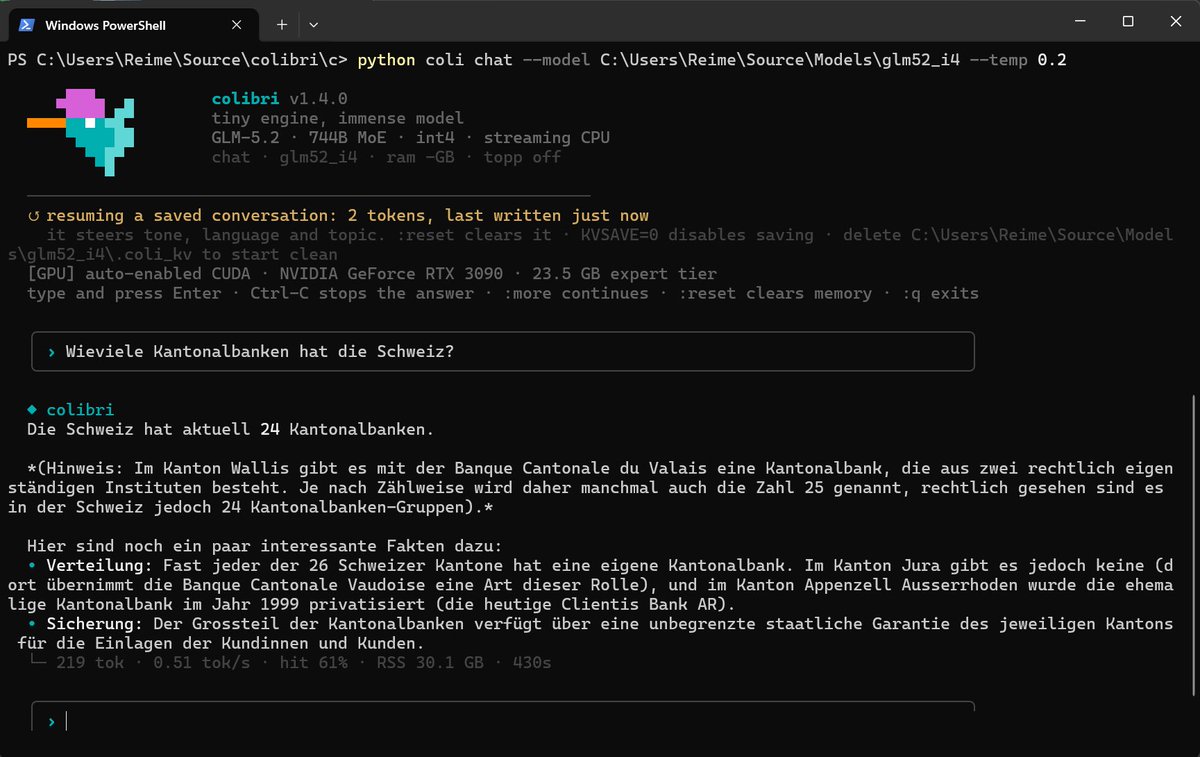Click the 'type and press Enter' hint line

(x=503, y=293)
